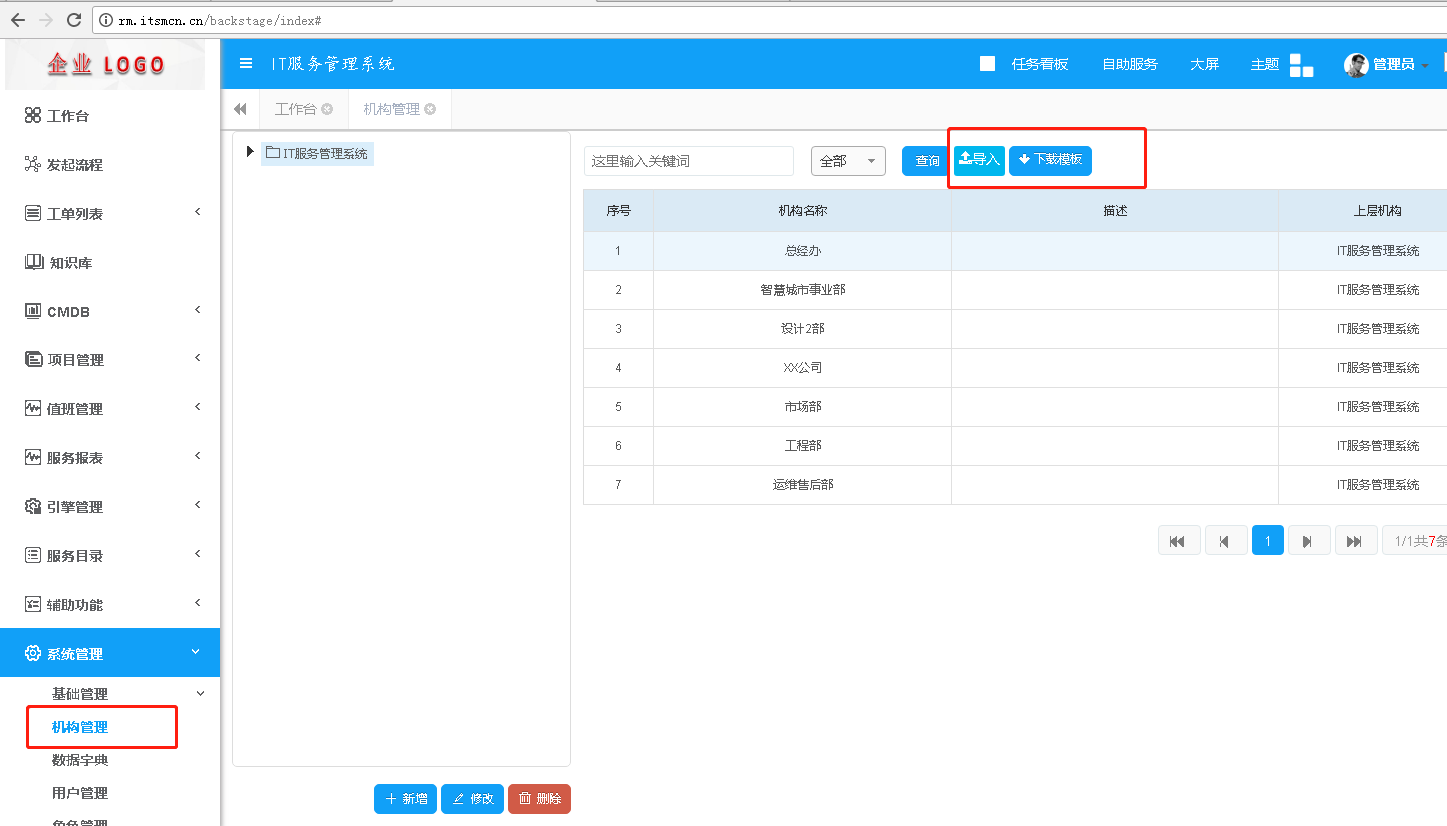Click the red 删除 button
Image resolution: width=1447 pixels, height=826 pixels.
pyautogui.click(x=539, y=799)
